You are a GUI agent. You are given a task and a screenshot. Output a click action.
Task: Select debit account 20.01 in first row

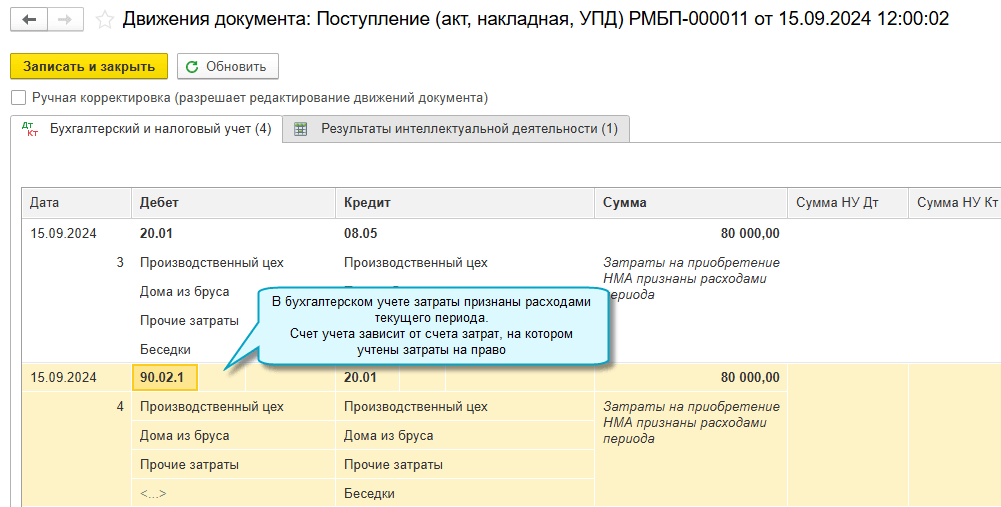[x=156, y=234]
